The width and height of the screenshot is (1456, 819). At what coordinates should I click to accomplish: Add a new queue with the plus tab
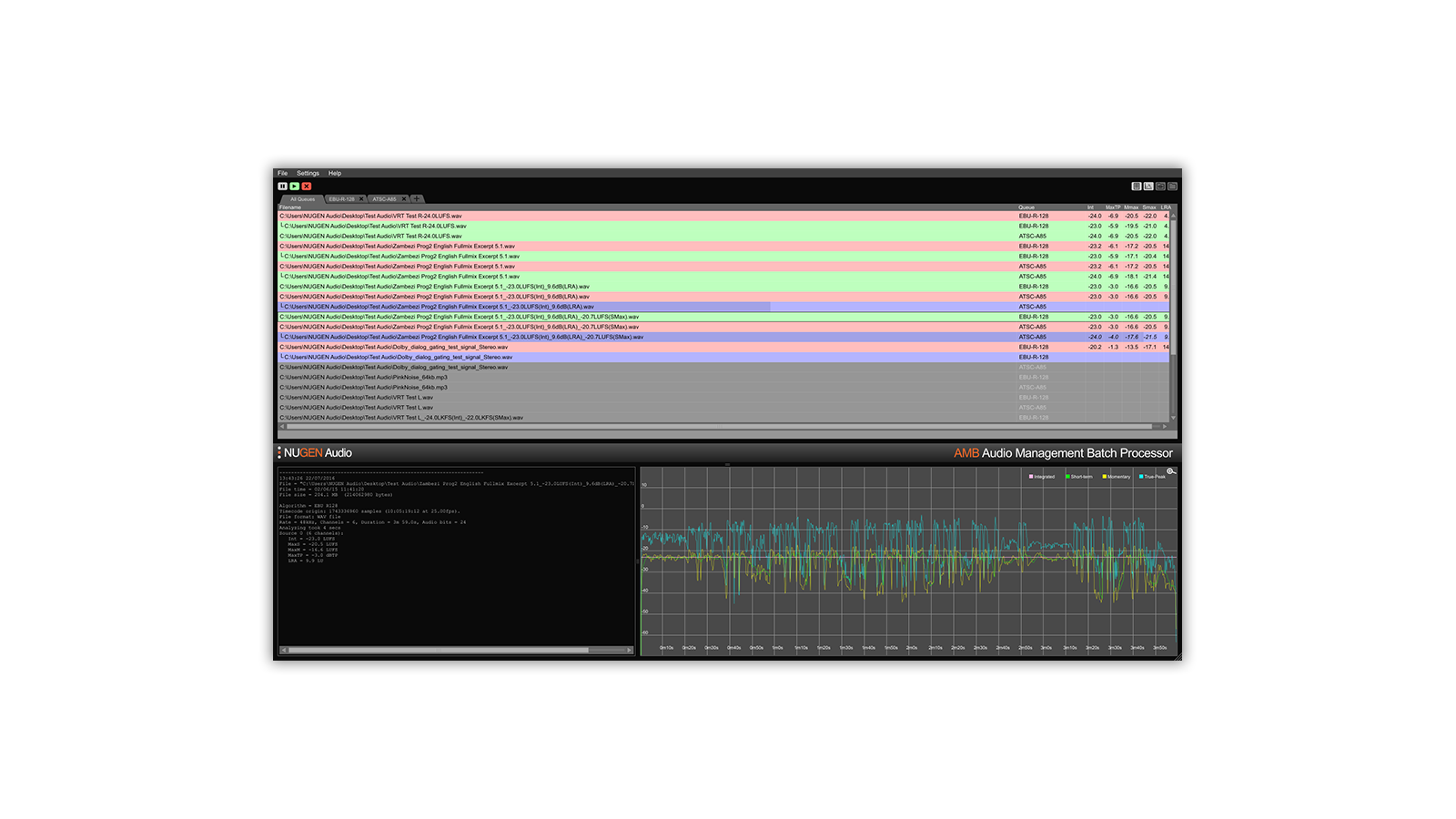tap(417, 199)
